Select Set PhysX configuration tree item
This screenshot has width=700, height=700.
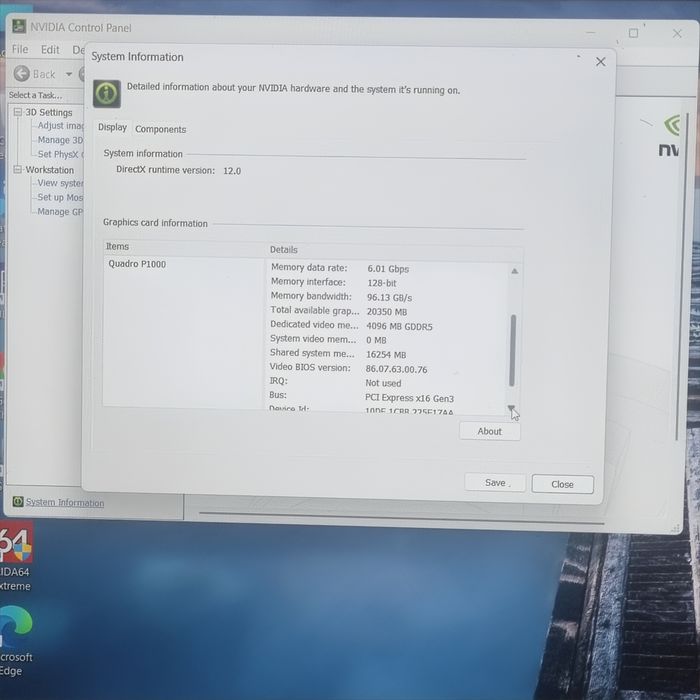click(60, 154)
